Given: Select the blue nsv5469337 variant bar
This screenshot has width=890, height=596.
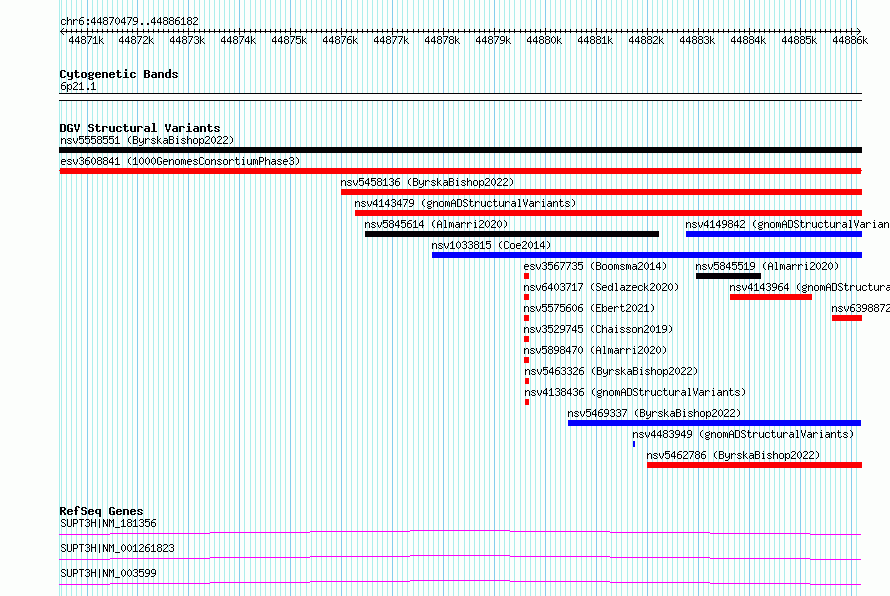Looking at the screenshot, I should coord(715,423).
